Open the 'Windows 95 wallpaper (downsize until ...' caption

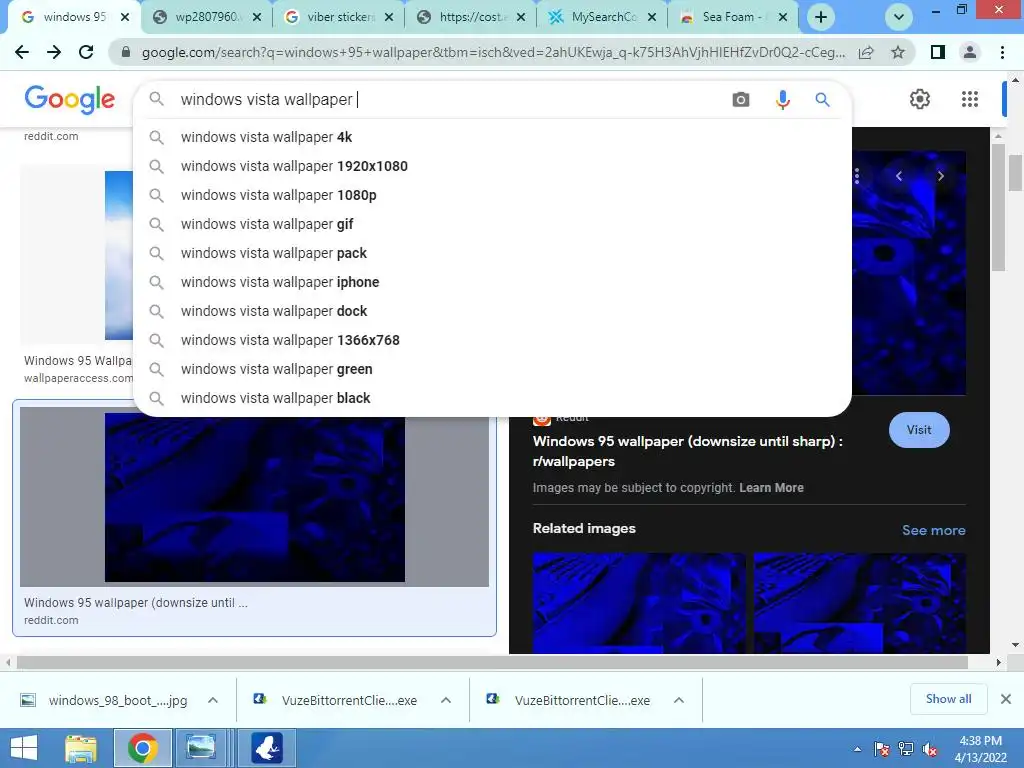click(x=136, y=603)
